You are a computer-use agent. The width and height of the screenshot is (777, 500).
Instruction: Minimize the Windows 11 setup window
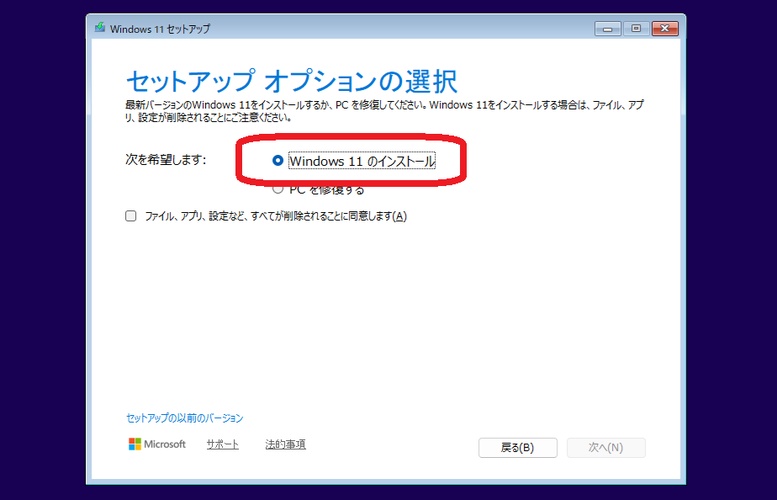coord(608,29)
